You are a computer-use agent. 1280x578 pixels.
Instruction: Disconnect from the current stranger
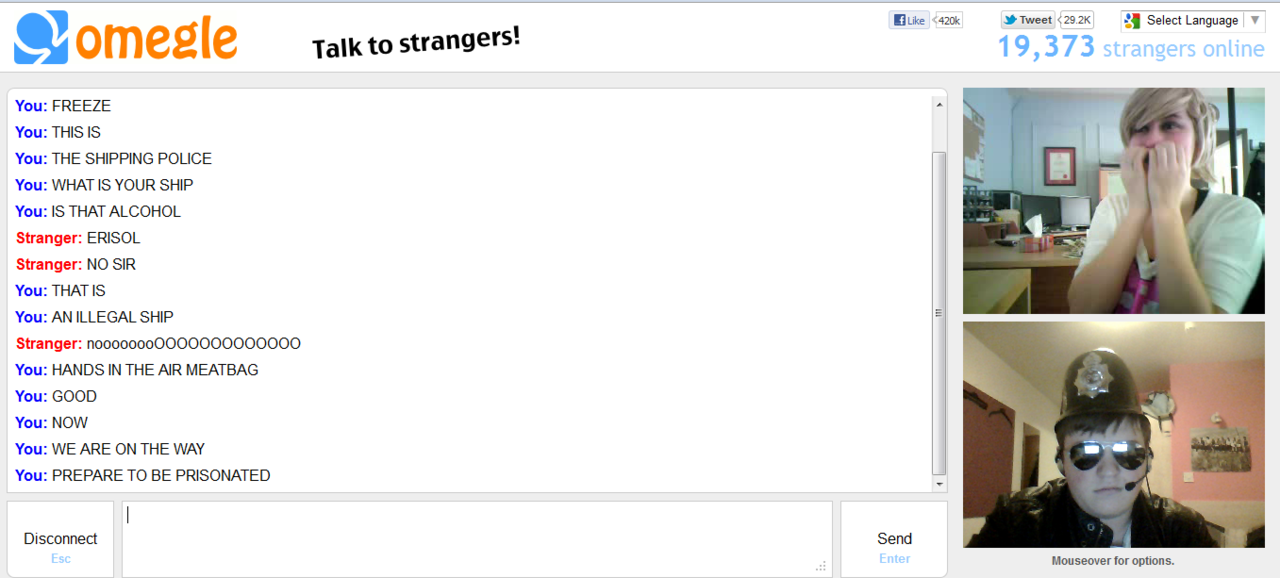pyautogui.click(x=60, y=539)
